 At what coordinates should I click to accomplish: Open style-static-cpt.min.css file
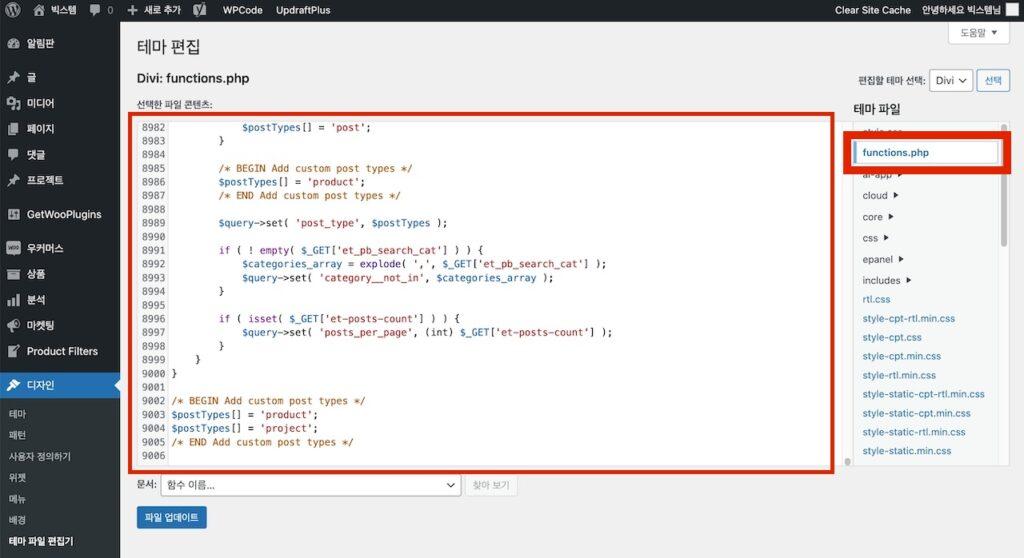[x=916, y=413]
